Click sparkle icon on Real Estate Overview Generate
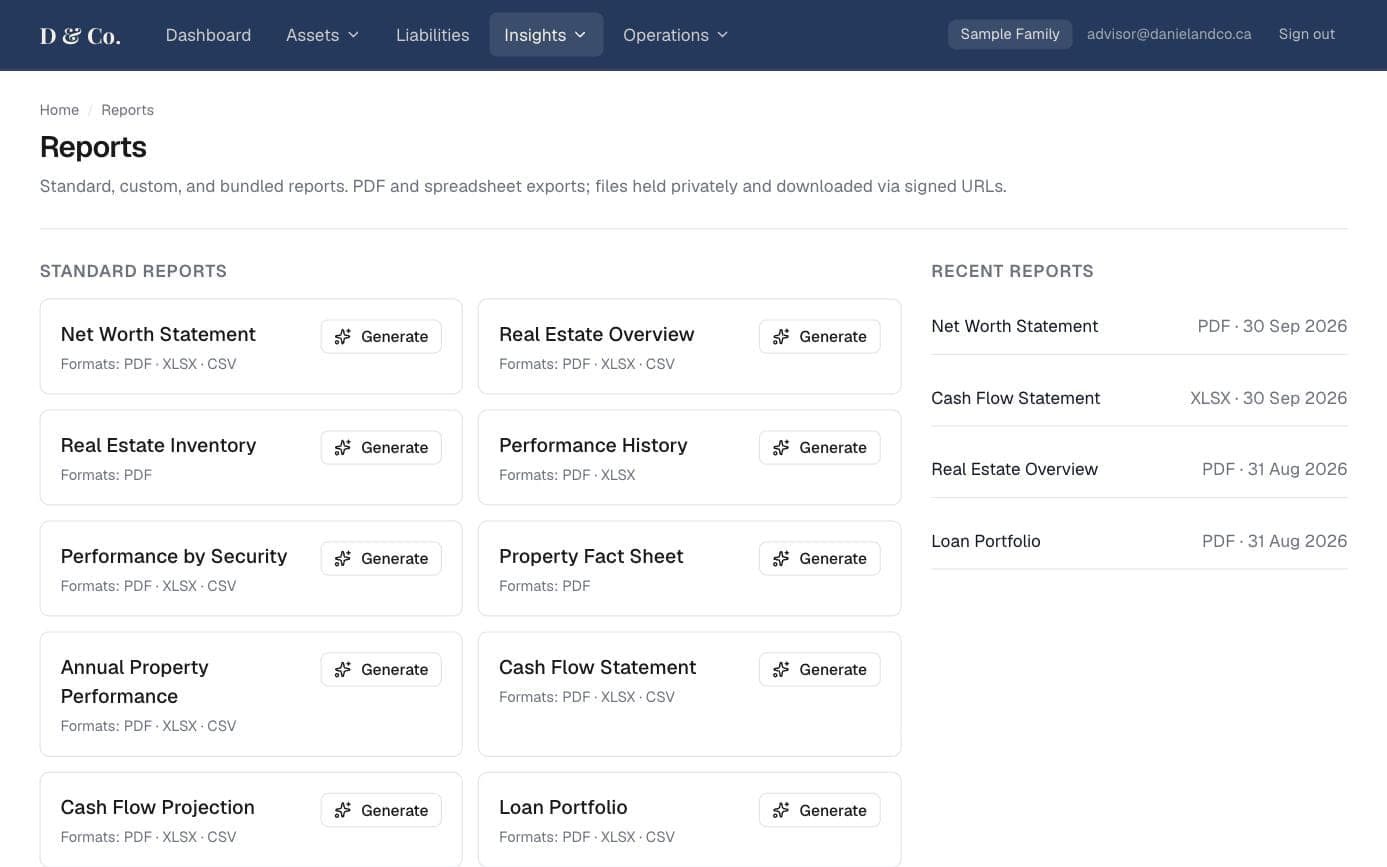 (781, 337)
